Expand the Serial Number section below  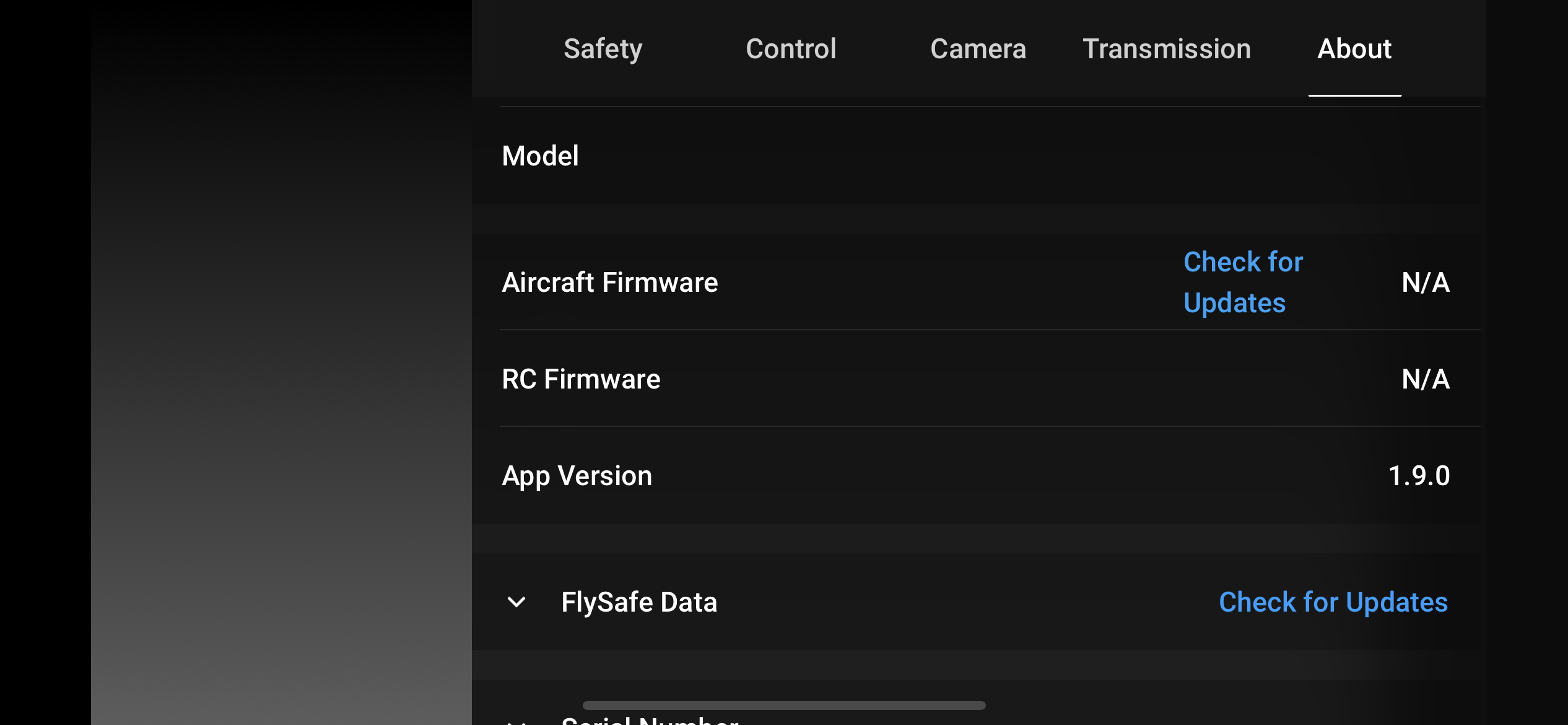[516, 718]
